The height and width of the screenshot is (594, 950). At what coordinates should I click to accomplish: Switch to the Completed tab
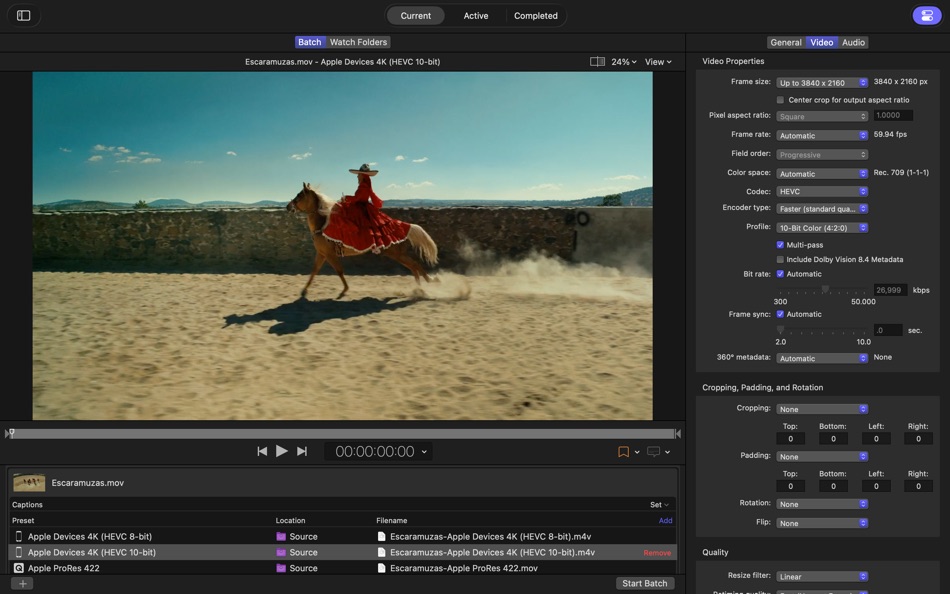(x=536, y=16)
